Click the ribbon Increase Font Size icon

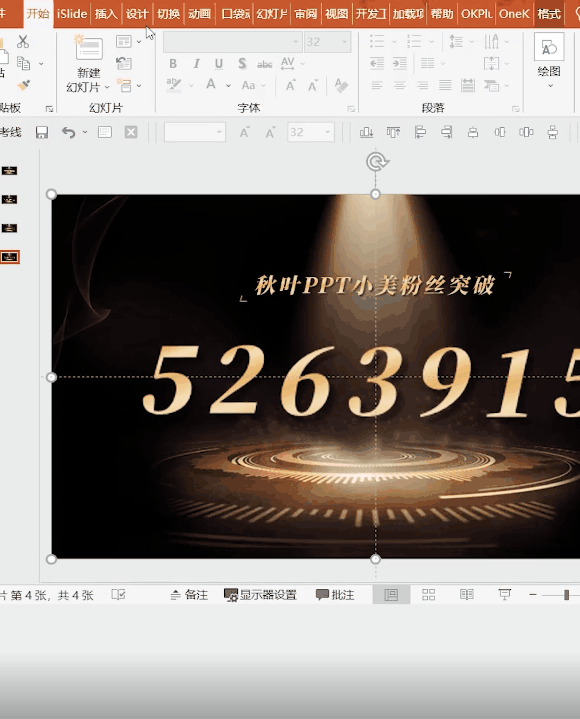click(290, 85)
